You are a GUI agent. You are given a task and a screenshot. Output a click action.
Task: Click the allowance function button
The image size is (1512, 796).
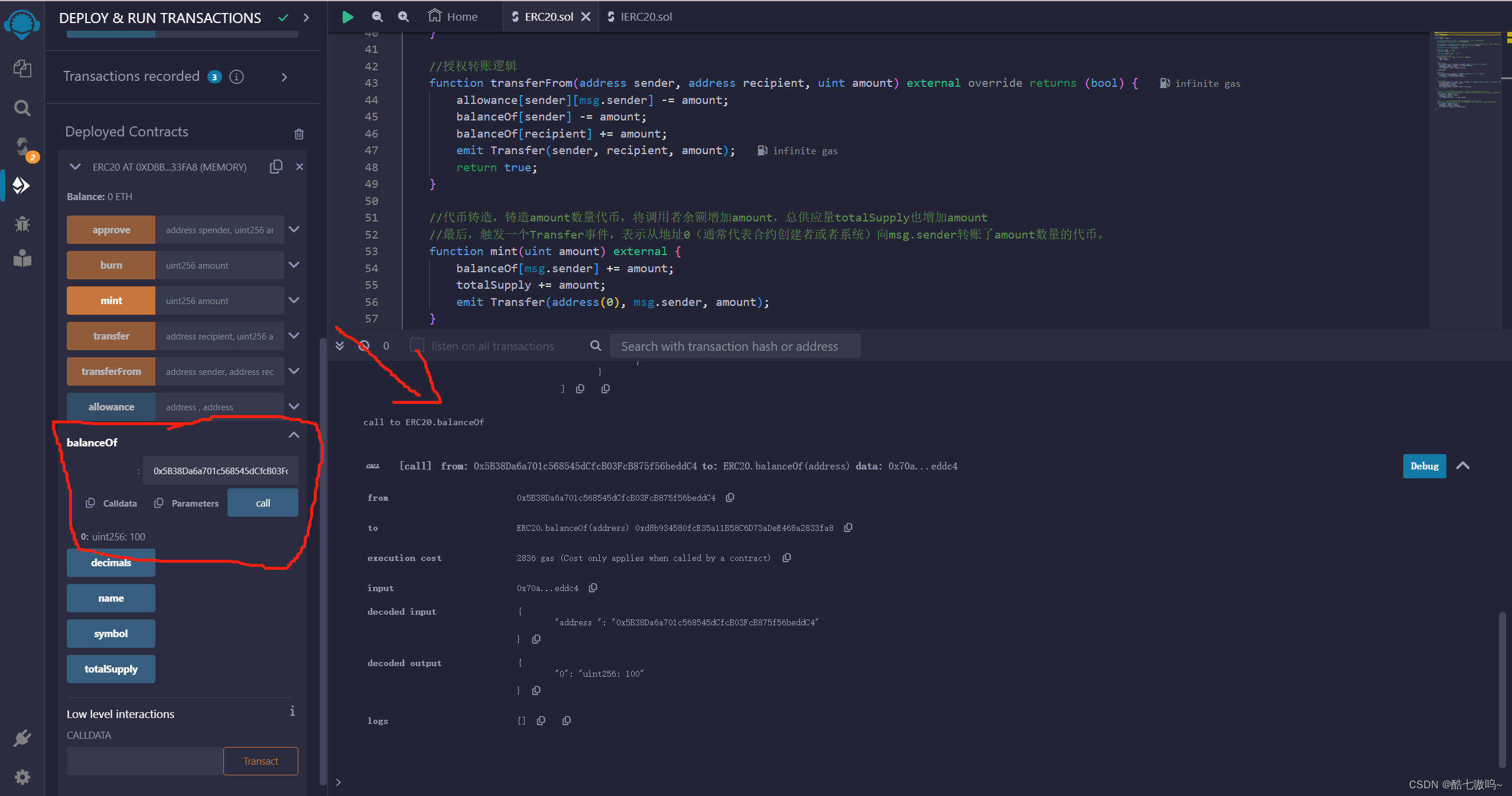[x=111, y=407]
